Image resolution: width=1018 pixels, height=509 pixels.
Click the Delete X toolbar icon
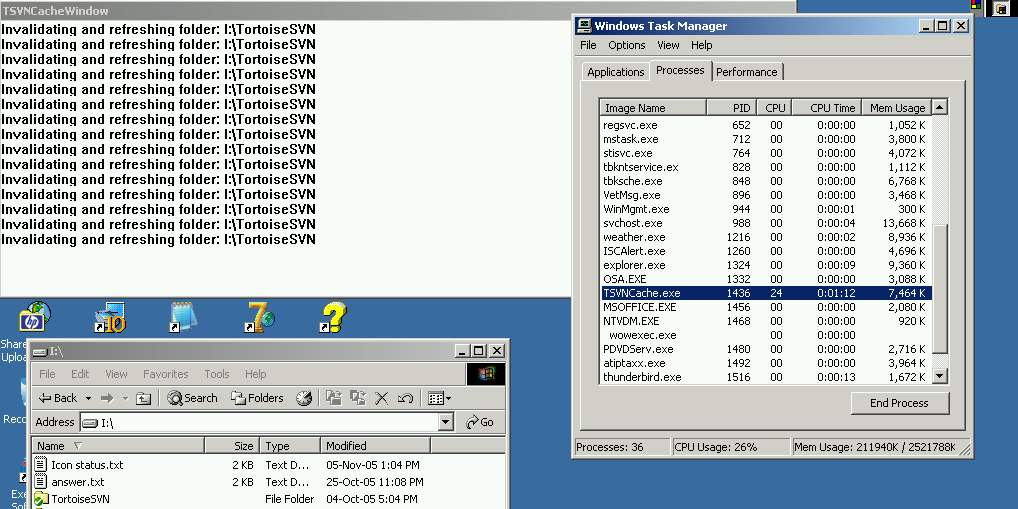coord(382,398)
